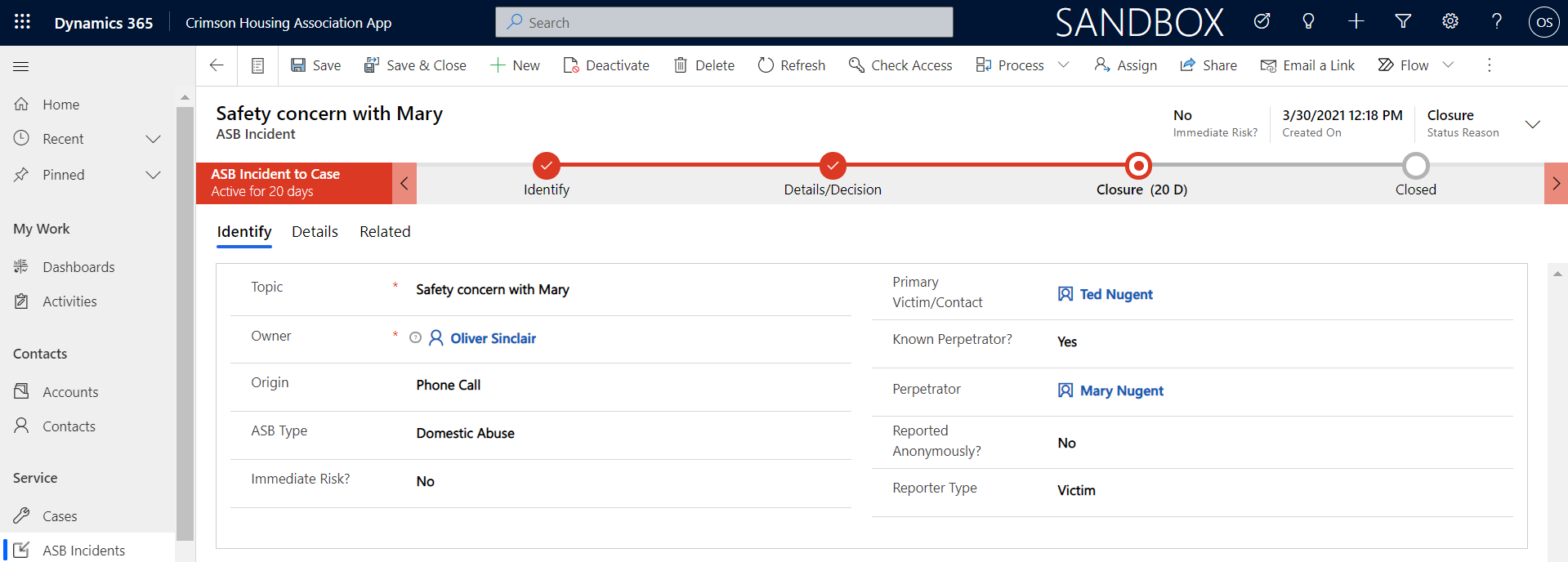Switch to the Related tab
The height and width of the screenshot is (562, 1568).
pos(385,232)
